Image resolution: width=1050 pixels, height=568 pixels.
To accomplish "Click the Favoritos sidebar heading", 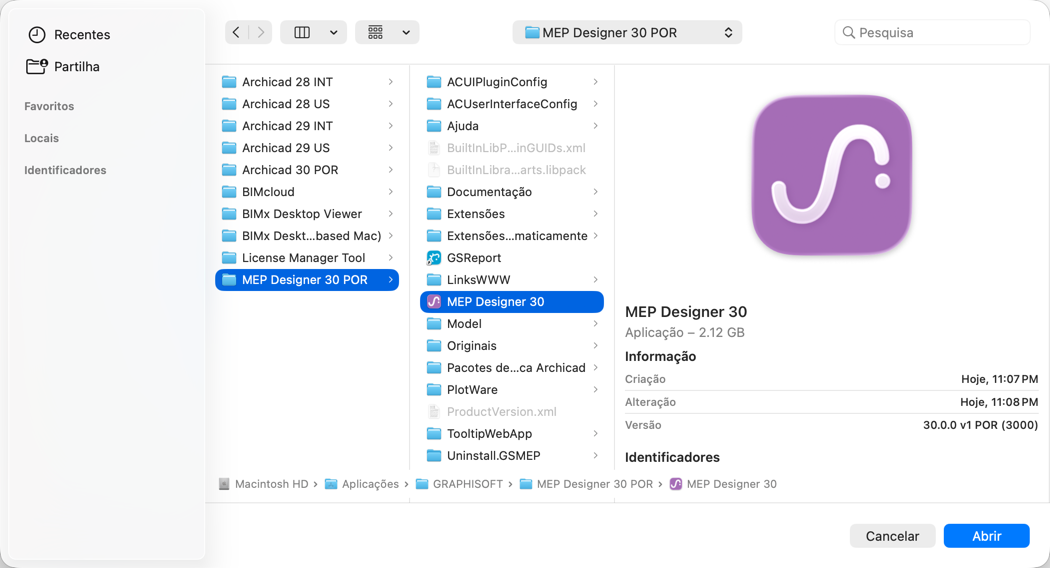I will click(49, 106).
